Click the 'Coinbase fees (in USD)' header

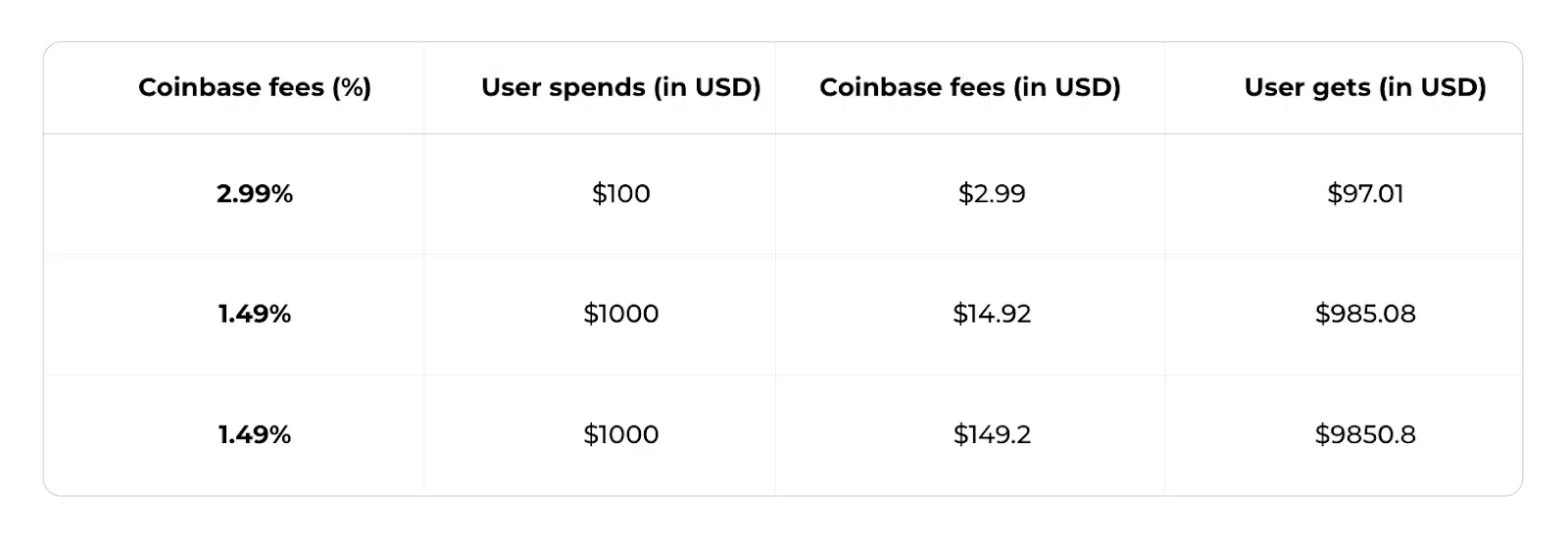(x=970, y=87)
